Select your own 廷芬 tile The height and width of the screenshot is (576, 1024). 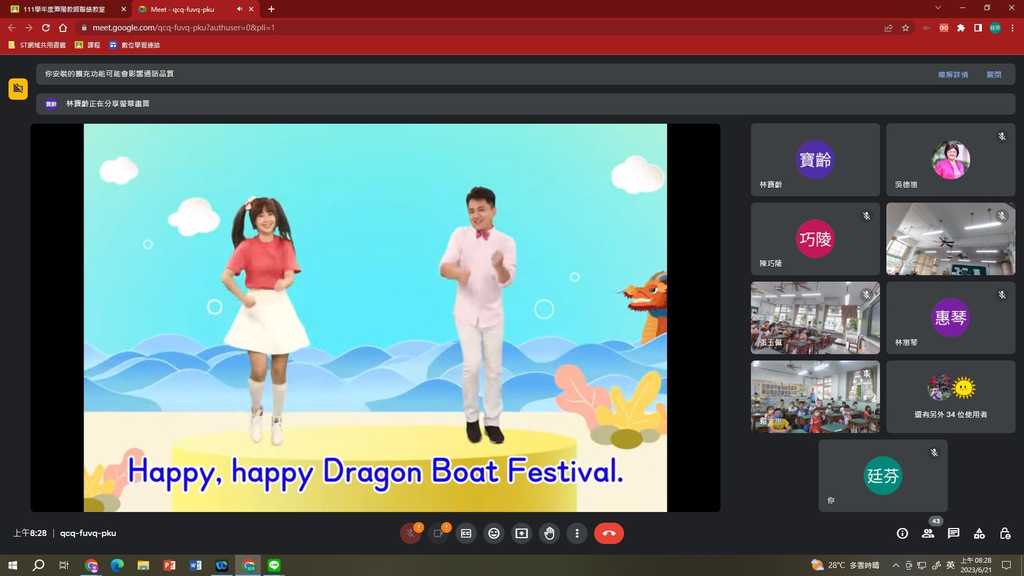pyautogui.click(x=883, y=475)
